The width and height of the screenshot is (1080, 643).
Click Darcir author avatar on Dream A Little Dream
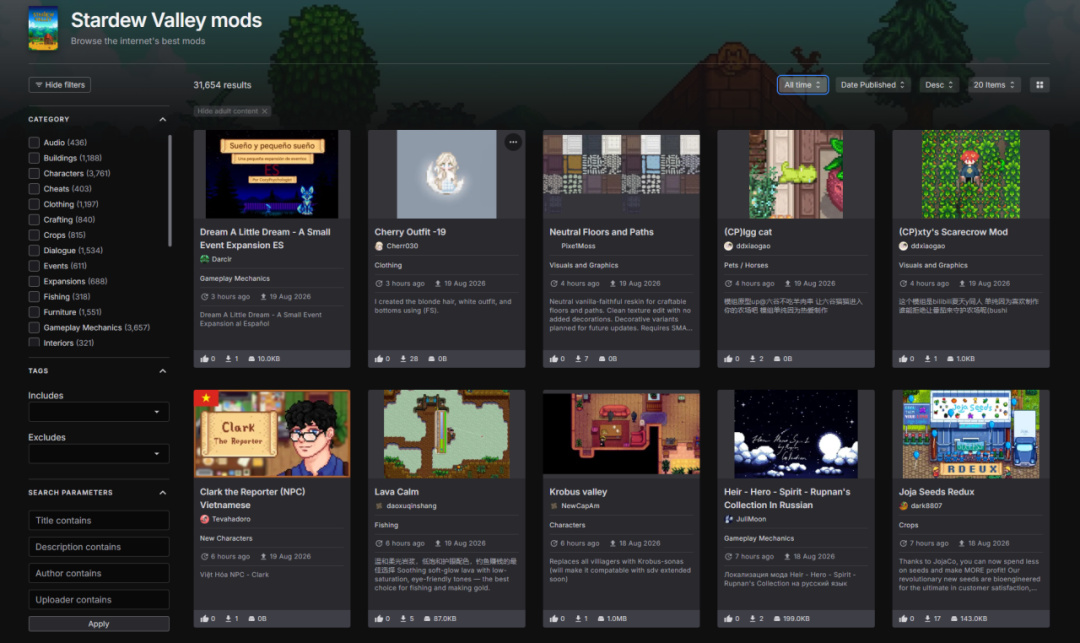point(205,259)
